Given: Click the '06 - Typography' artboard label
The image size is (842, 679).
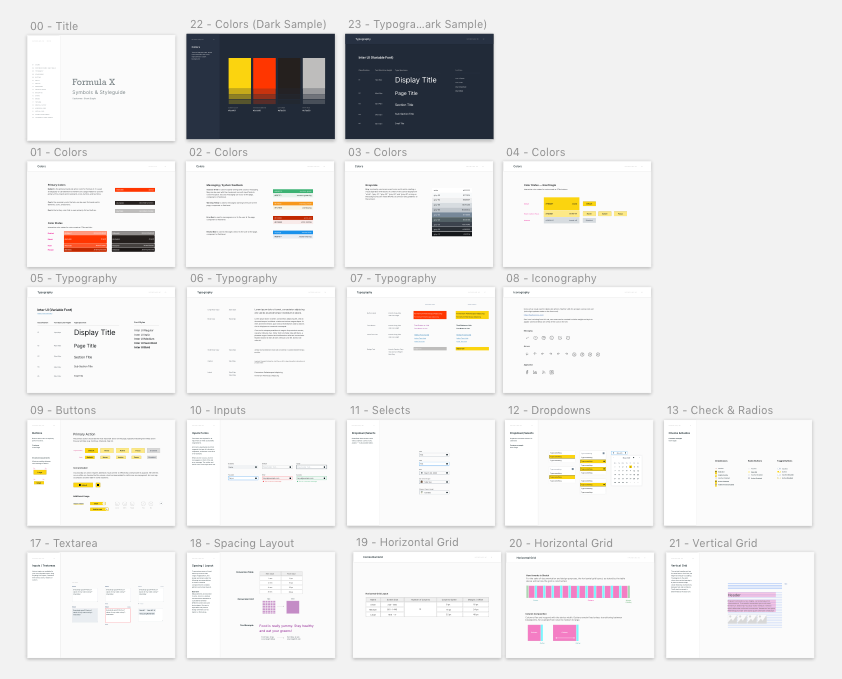Looking at the screenshot, I should click(234, 278).
